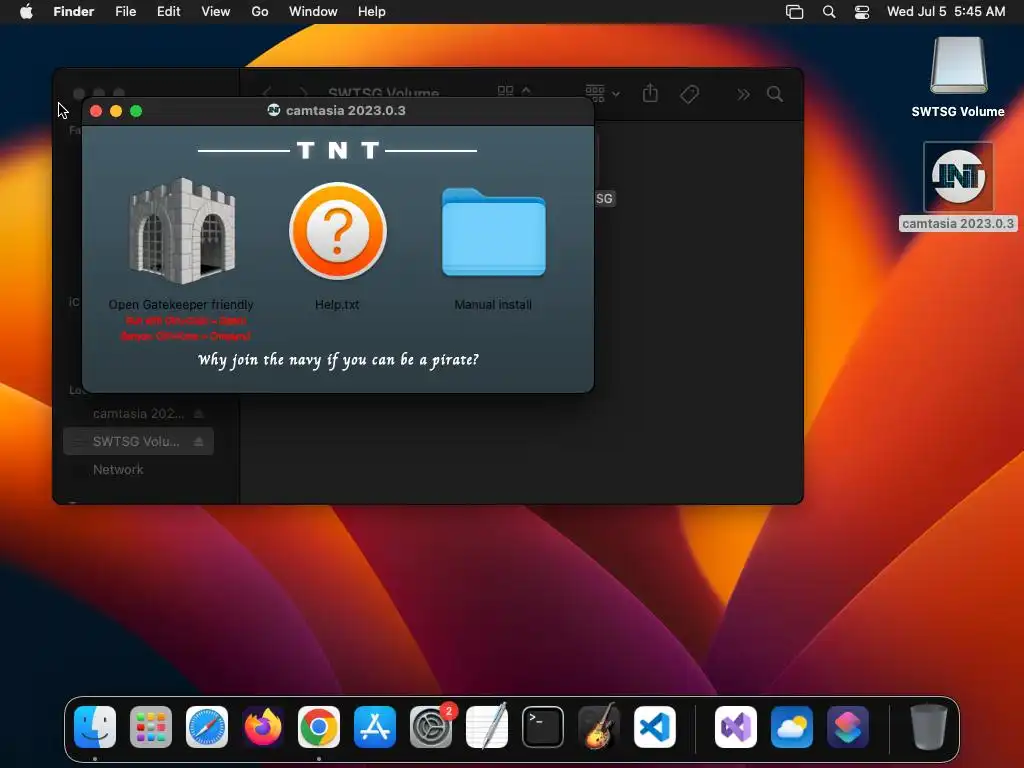1024x768 pixels.
Task: Open the Finder menu
Action: click(x=74, y=12)
